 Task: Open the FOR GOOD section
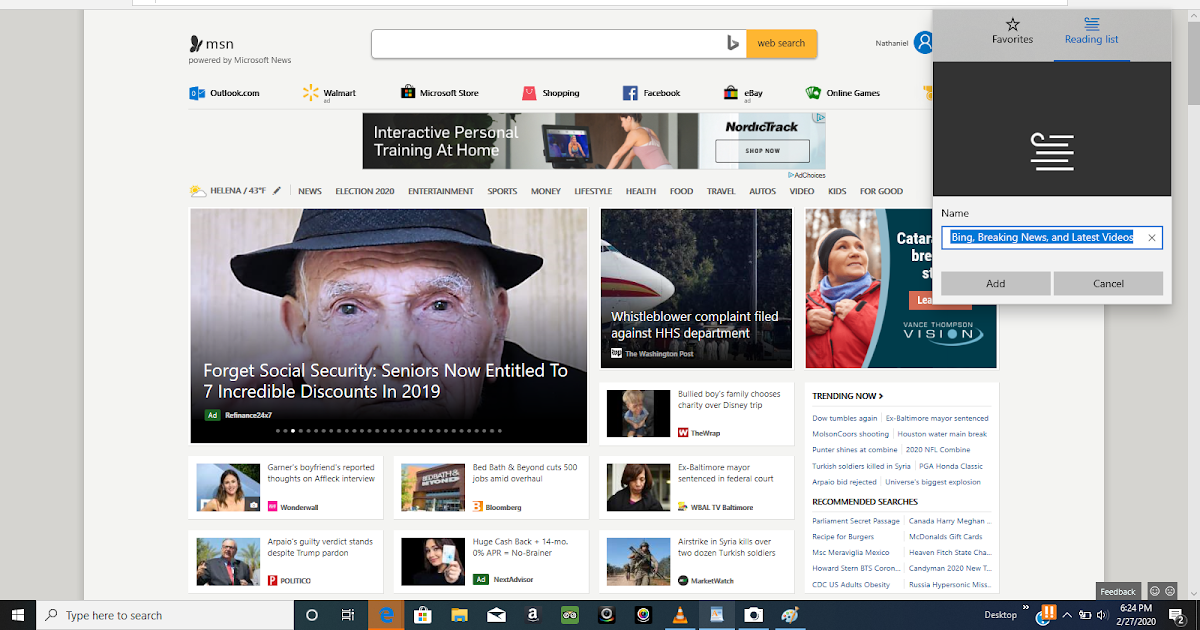pos(881,191)
